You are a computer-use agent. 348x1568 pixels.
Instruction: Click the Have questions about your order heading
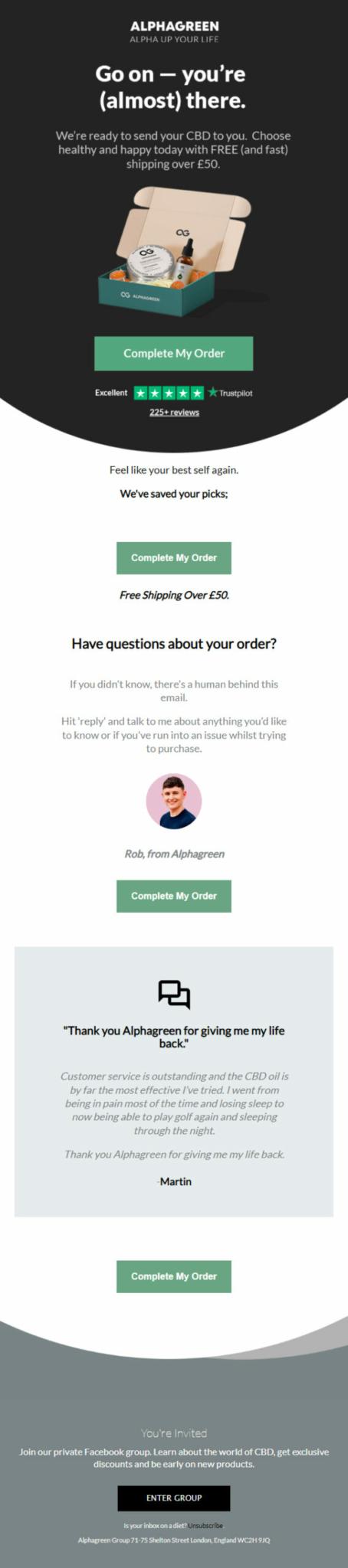coord(174,644)
